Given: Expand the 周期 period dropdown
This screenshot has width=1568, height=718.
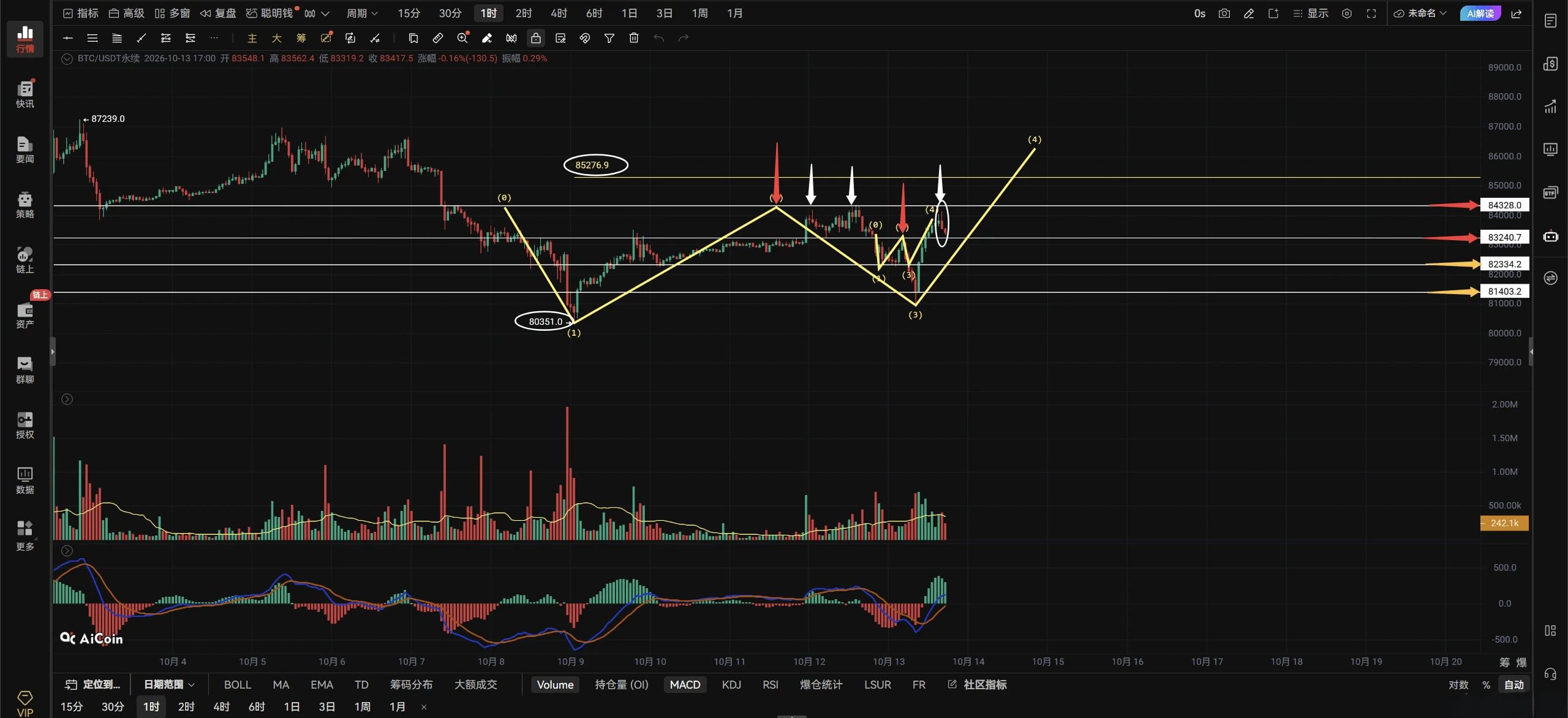Looking at the screenshot, I should pos(362,13).
